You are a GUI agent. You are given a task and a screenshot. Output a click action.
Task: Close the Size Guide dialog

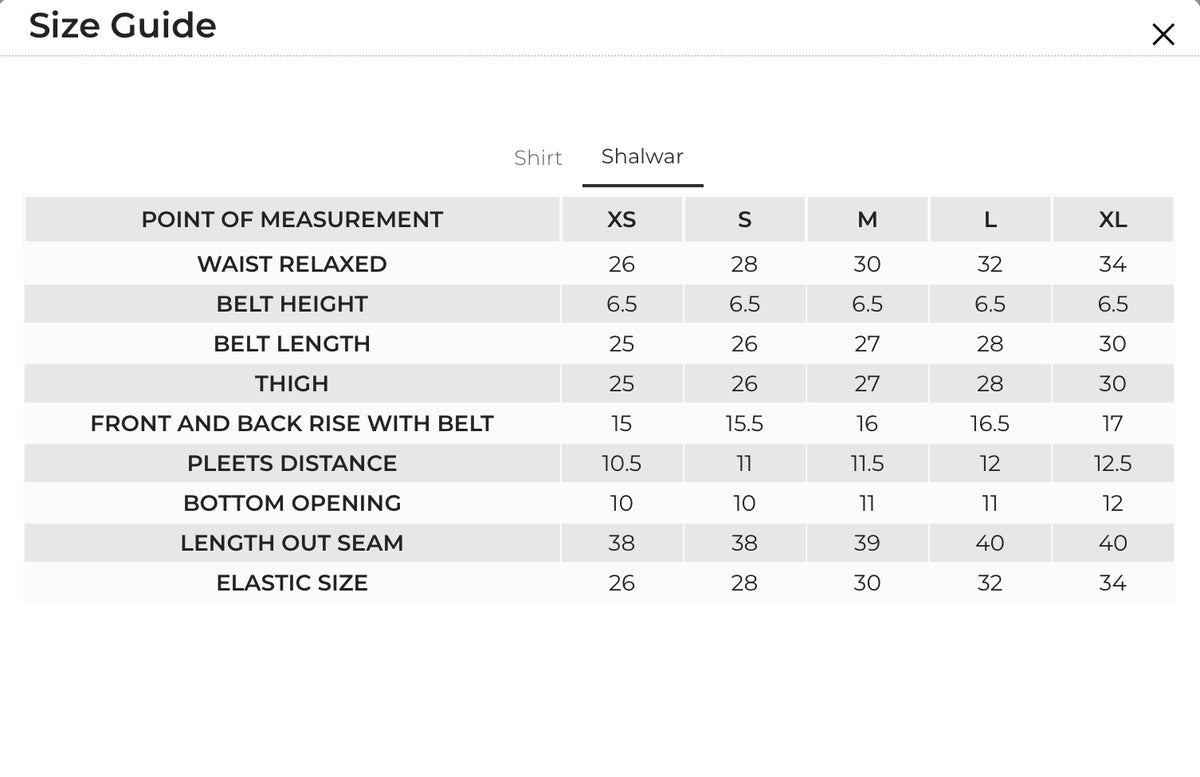coord(1163,35)
